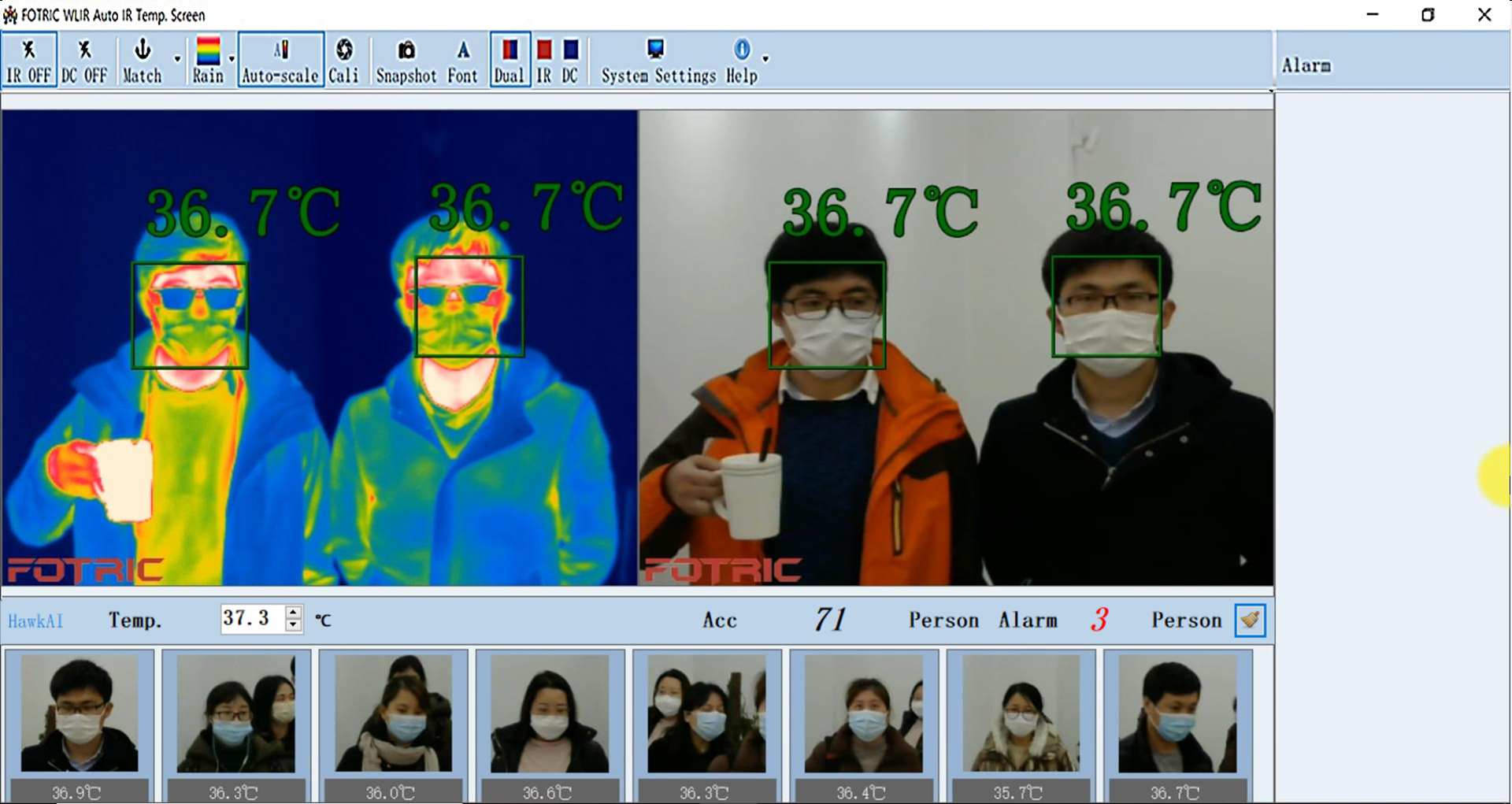Viewport: 1512px width, 804px height.
Task: Open the Help menu
Action: point(742,61)
